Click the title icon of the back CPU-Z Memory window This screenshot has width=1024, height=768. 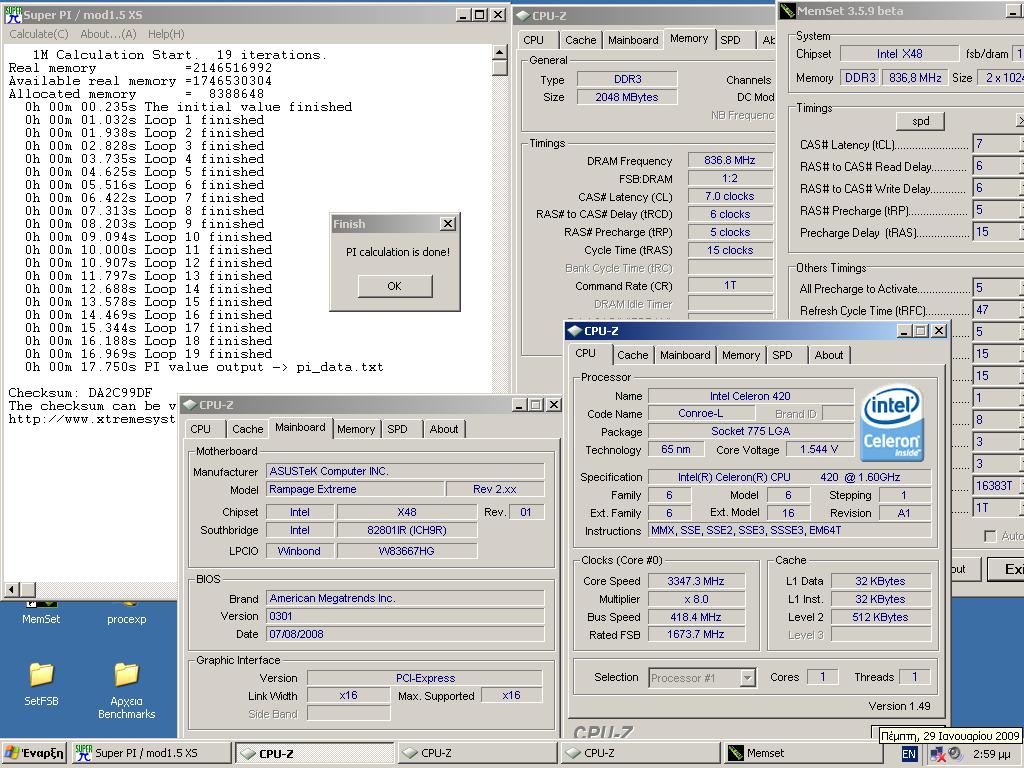(523, 16)
